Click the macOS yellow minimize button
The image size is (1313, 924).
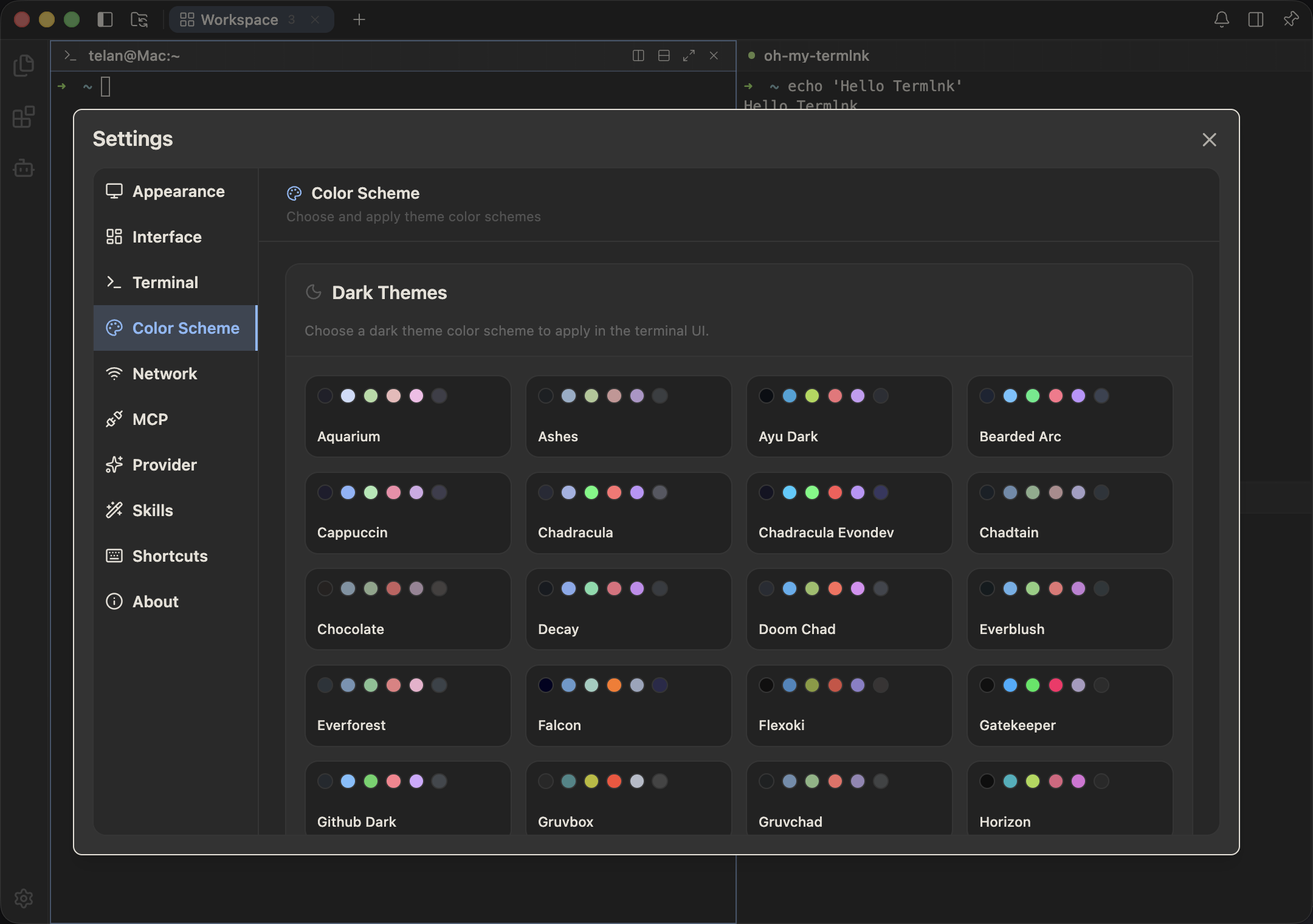(x=47, y=19)
